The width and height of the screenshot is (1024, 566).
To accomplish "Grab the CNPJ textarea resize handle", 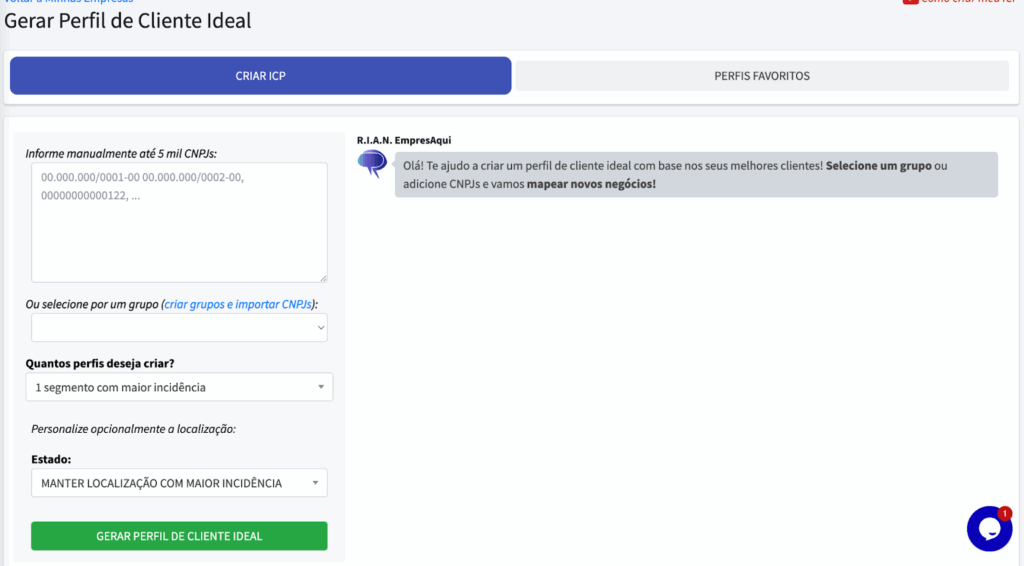I will point(322,278).
